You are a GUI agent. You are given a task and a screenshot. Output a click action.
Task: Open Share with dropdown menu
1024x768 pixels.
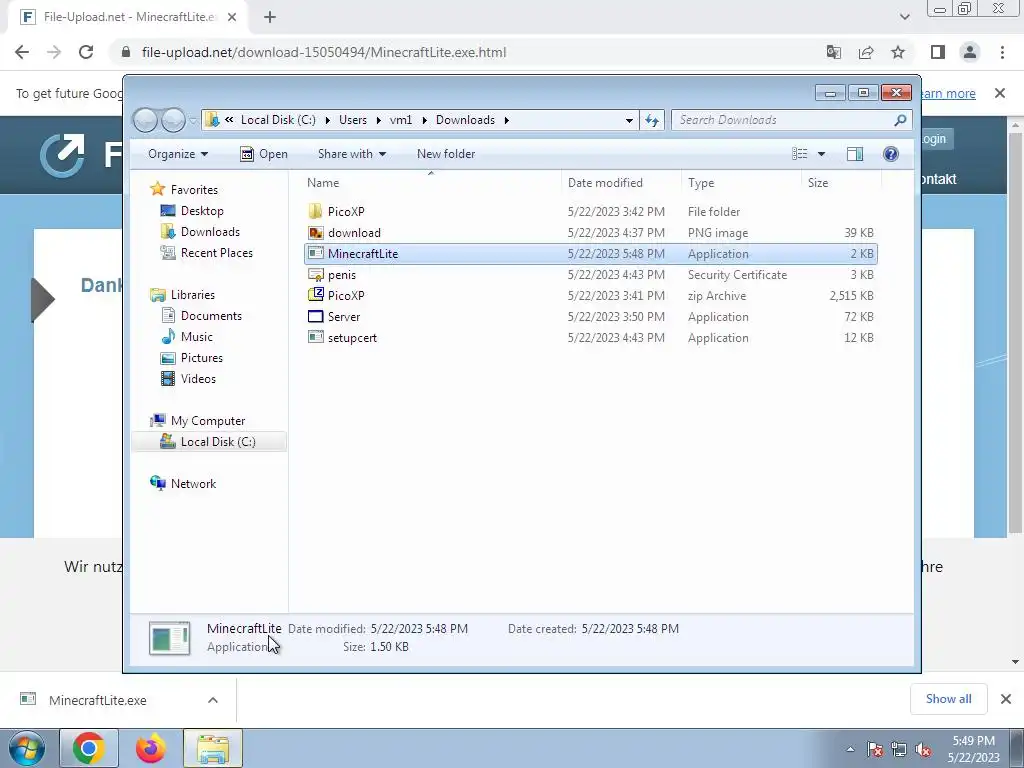point(352,154)
